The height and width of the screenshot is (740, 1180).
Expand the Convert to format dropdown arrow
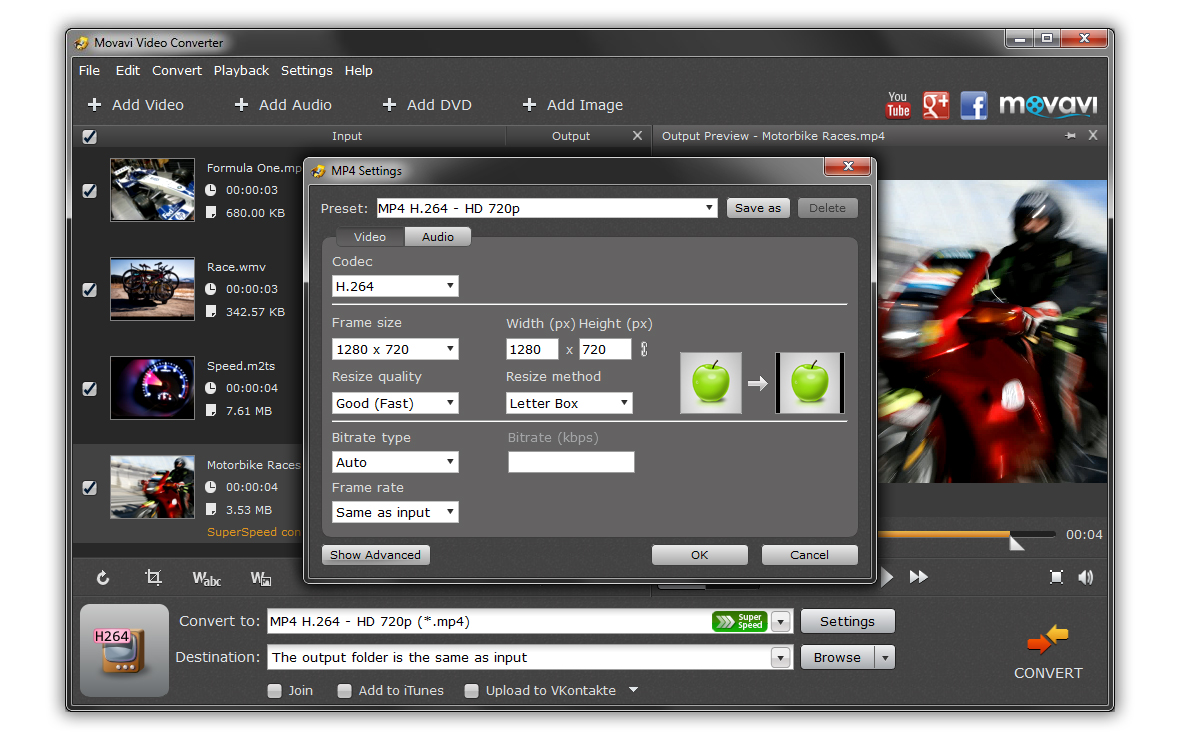[780, 622]
